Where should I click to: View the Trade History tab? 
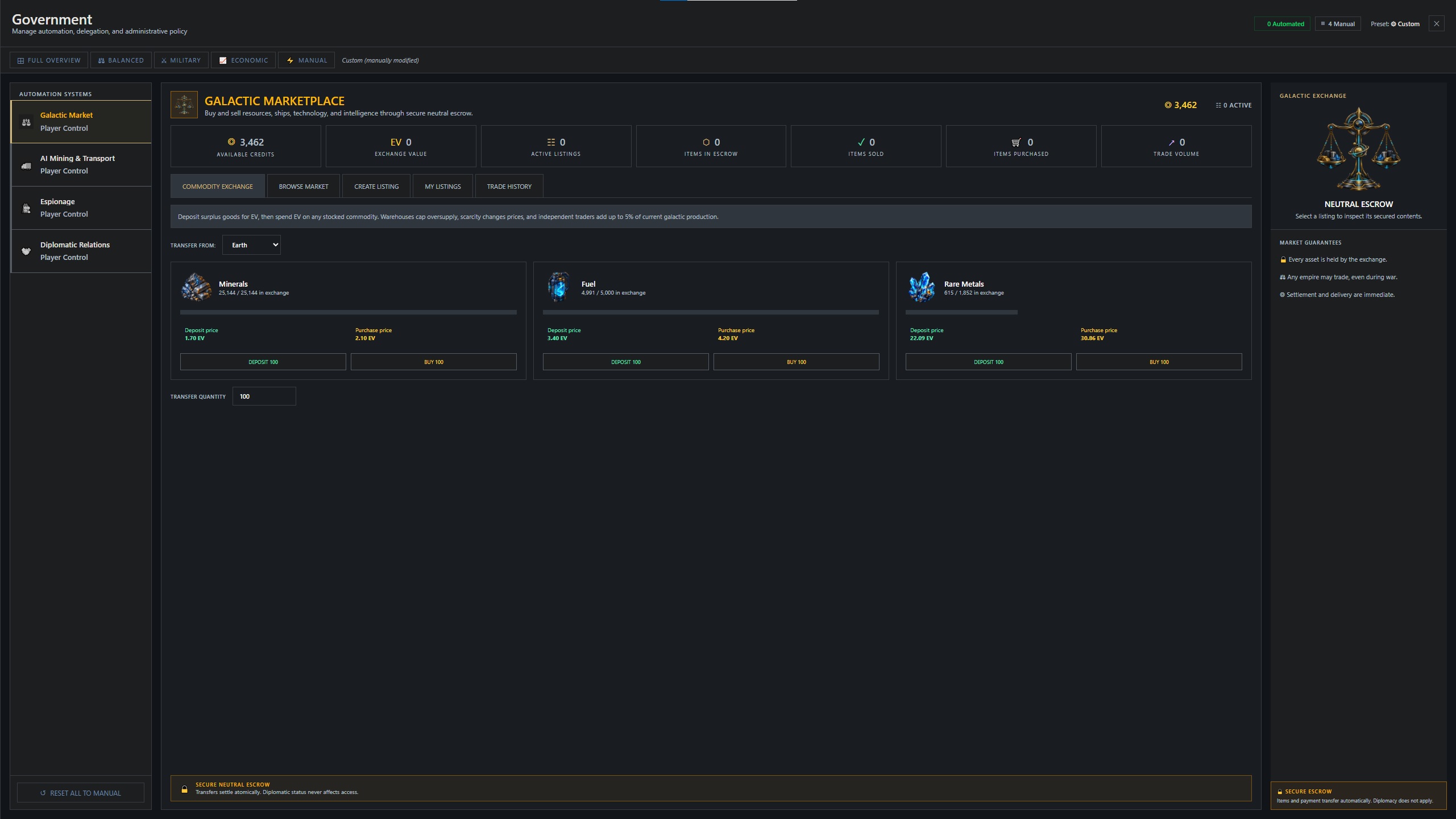[509, 187]
